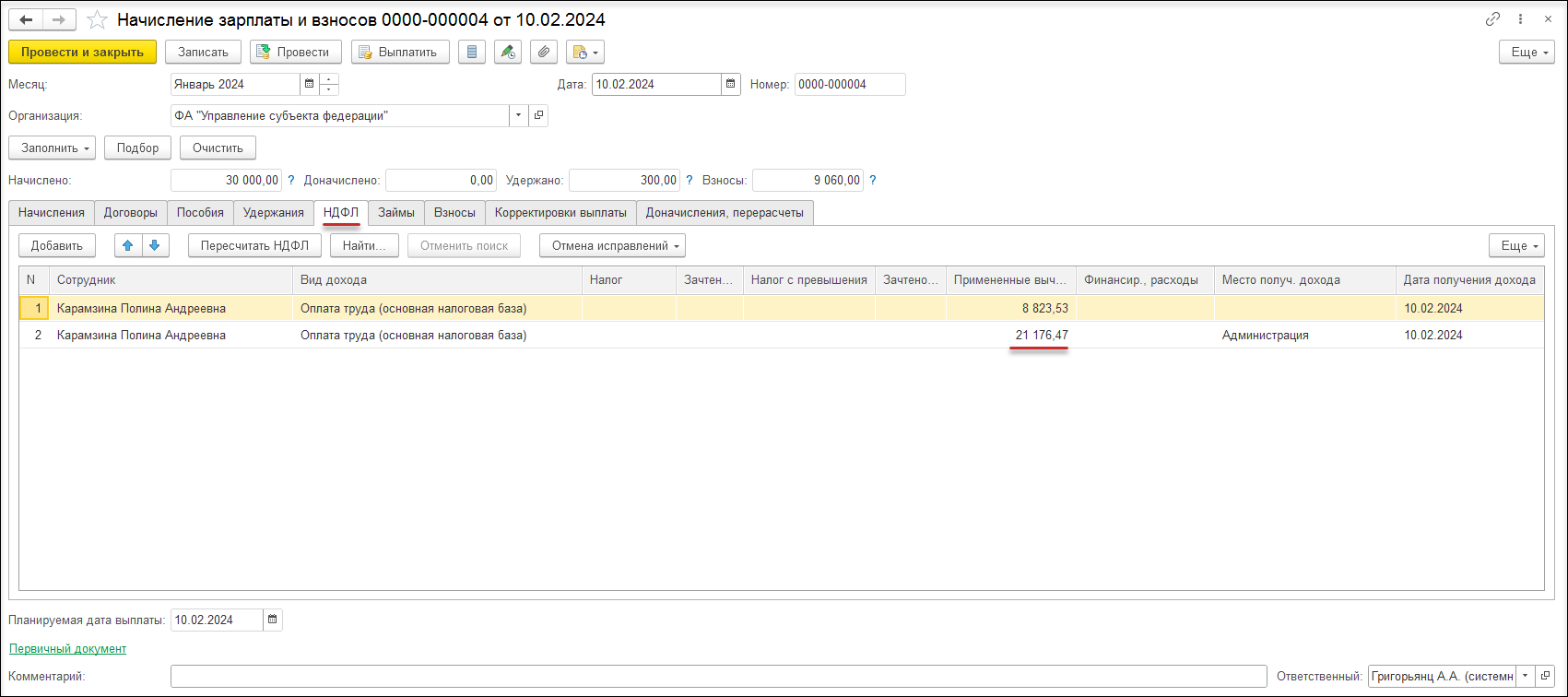This screenshot has height=697, width=1568.
Task: Select the cell with 21 176,47
Action: pyautogui.click(x=1011, y=335)
